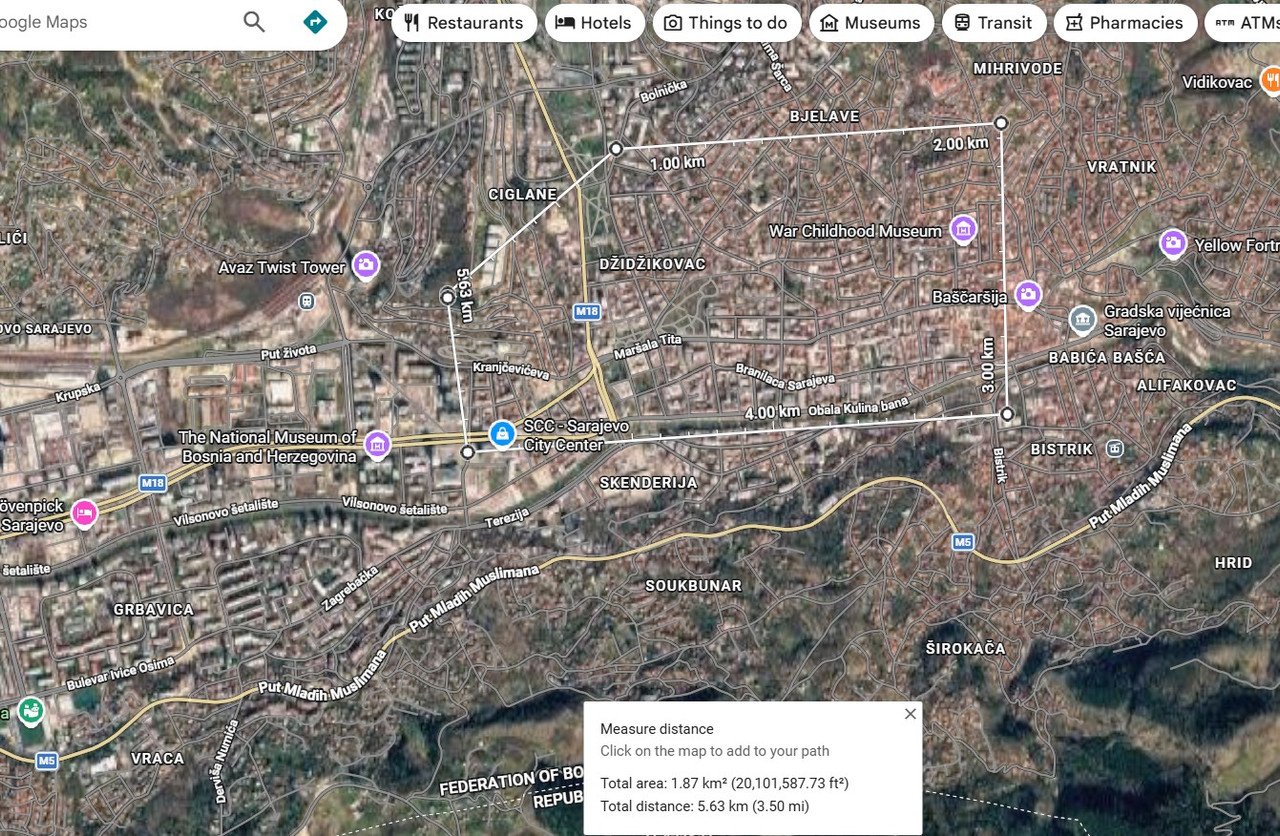Click the 3.00 km distance label
Screen dimensions: 1280x836
(988, 365)
